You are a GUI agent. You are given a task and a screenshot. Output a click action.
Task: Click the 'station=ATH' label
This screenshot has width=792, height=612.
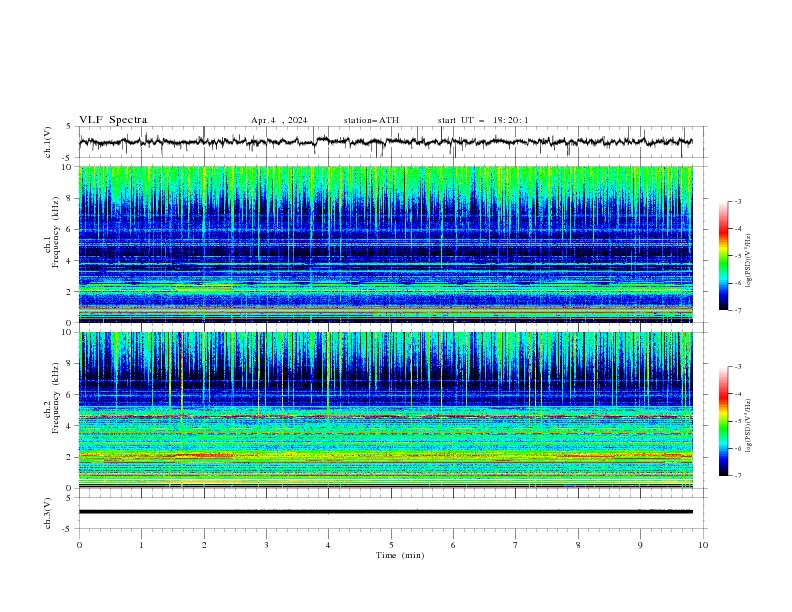(x=371, y=120)
